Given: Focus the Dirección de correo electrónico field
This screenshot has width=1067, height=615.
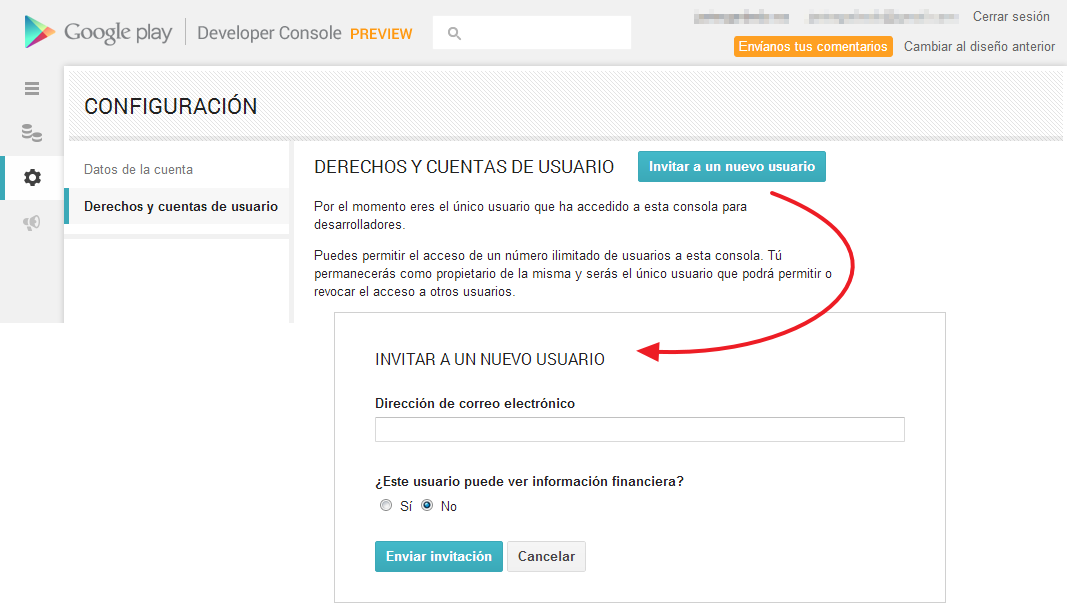Looking at the screenshot, I should coord(639,429).
